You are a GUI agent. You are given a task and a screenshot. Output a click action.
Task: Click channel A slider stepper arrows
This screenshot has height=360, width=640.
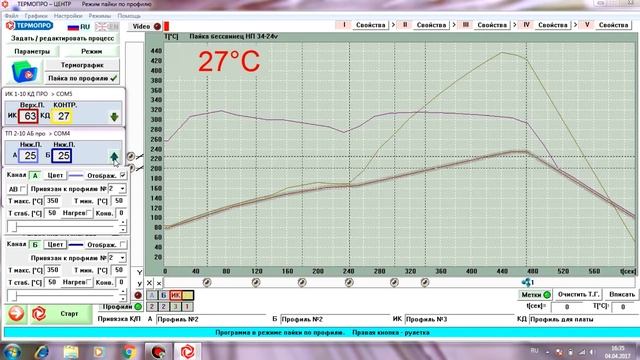tap(123, 226)
